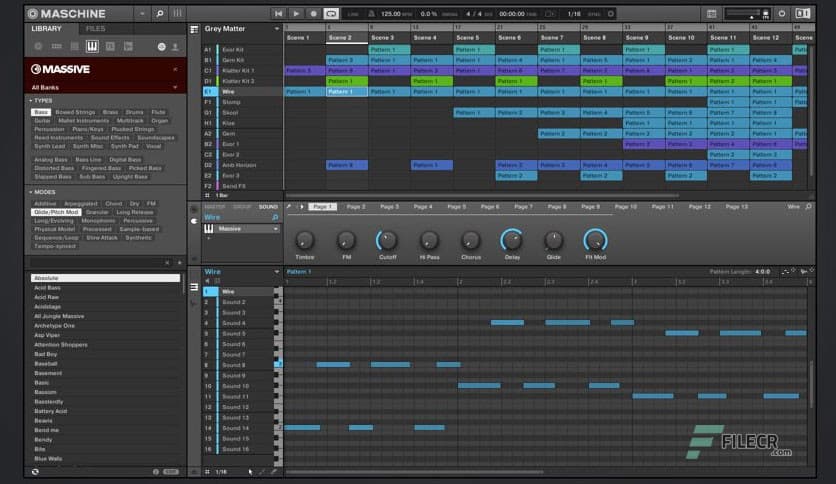Image resolution: width=836 pixels, height=484 pixels.
Task: Click the Cutoff knob
Action: point(388,241)
